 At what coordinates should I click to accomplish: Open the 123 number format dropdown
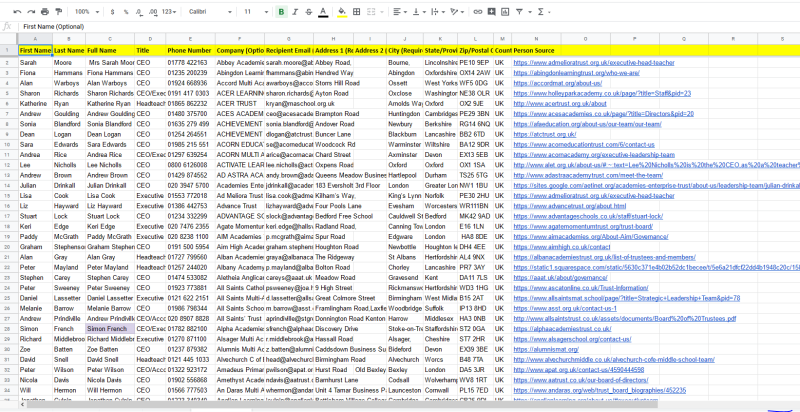coord(169,12)
